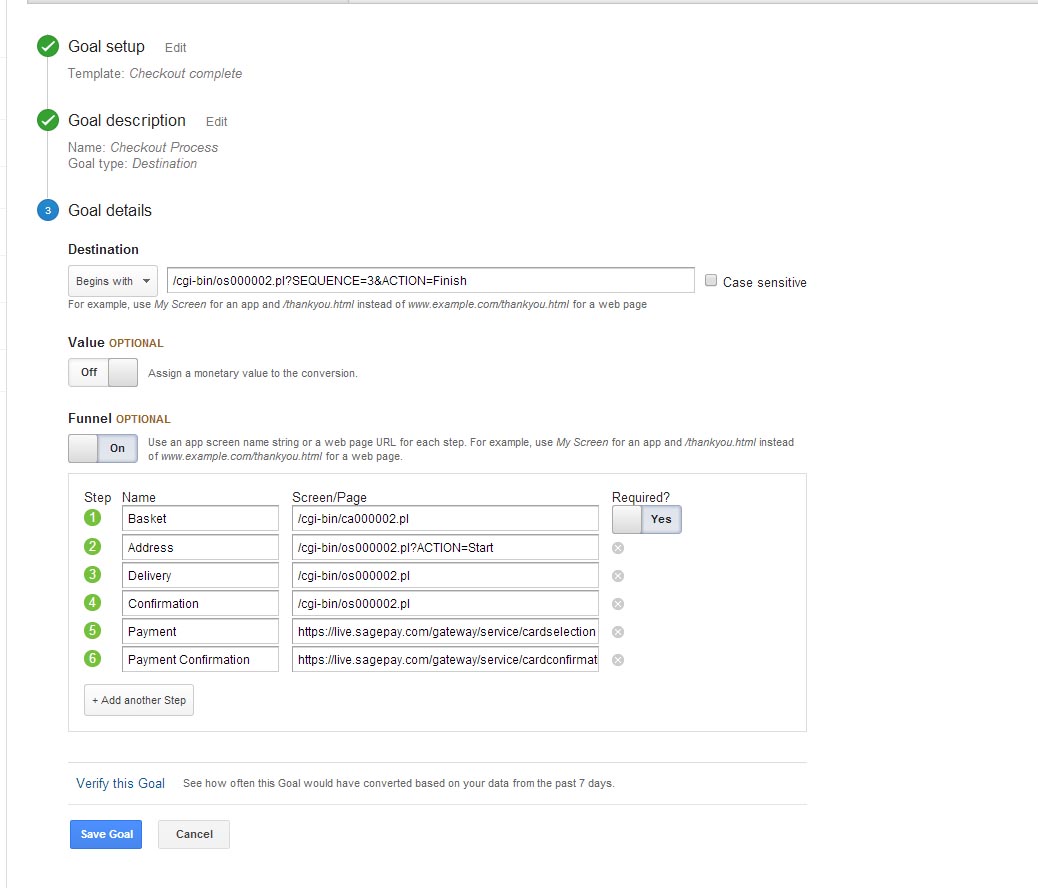Remove the Address funnel step

pyautogui.click(x=618, y=548)
